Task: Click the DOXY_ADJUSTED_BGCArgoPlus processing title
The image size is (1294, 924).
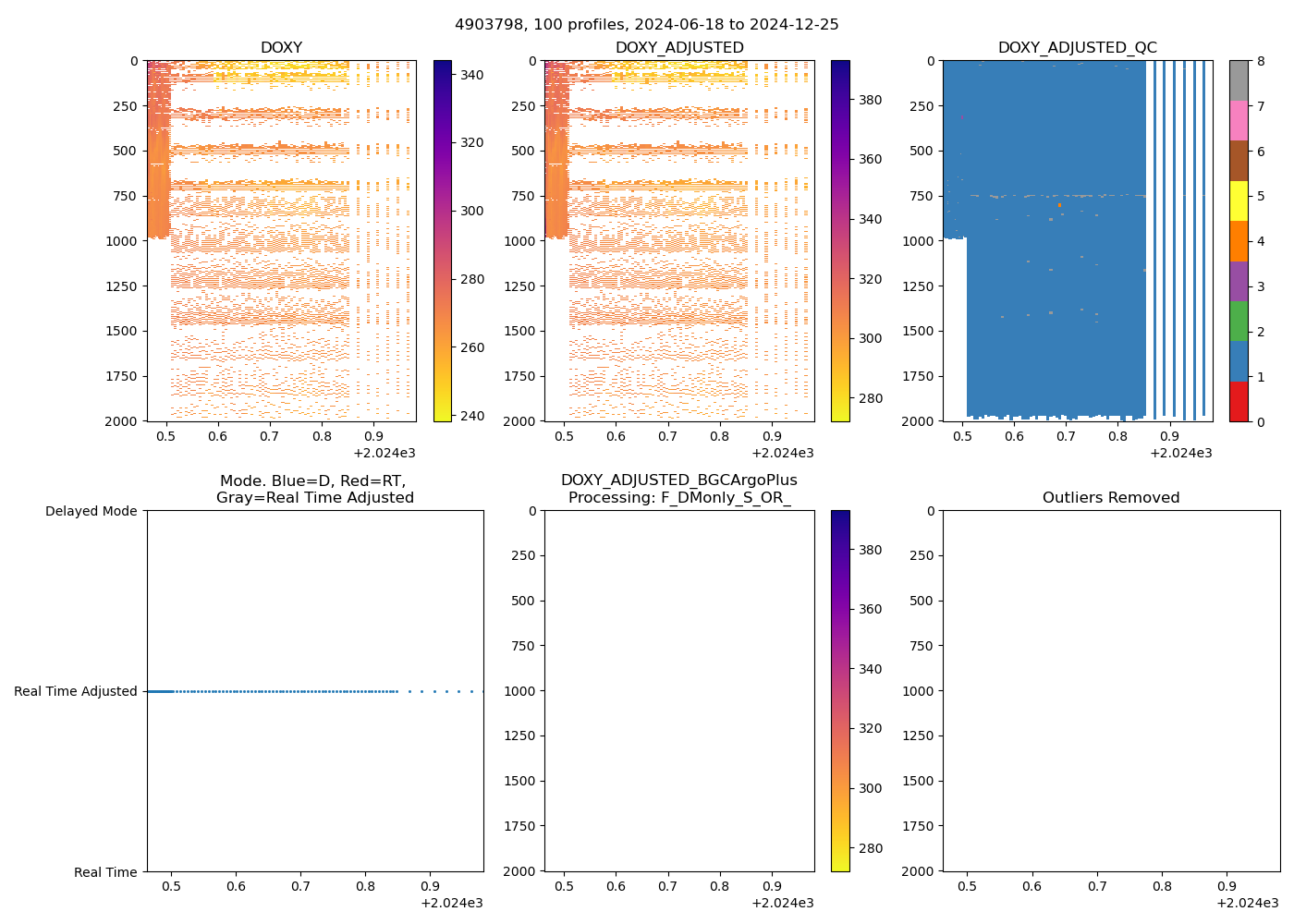Action: [679, 490]
